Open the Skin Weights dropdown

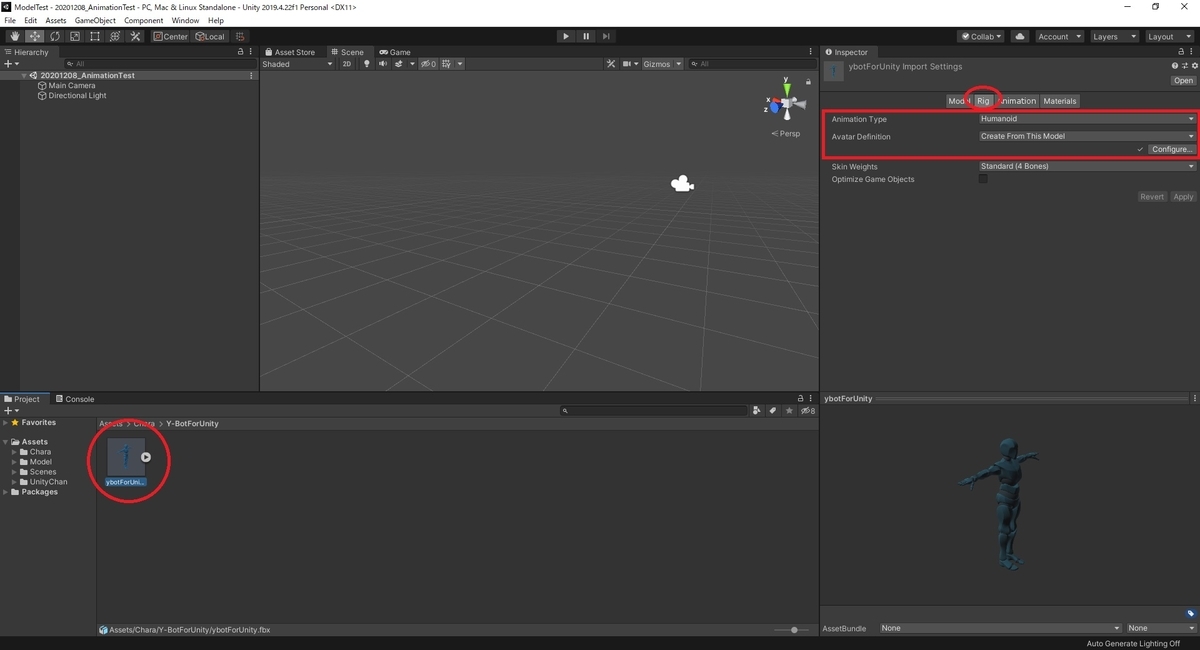tap(1087, 166)
